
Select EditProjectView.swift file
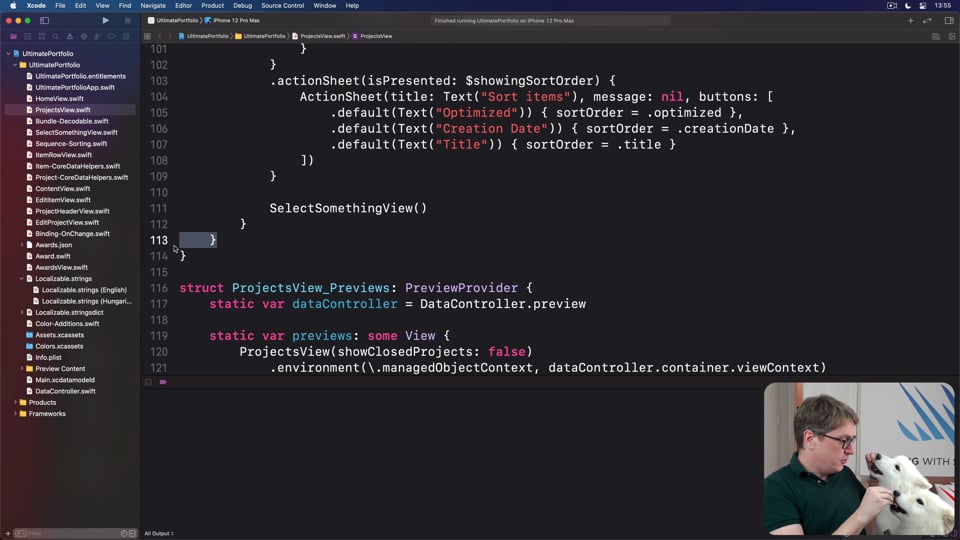click(67, 222)
